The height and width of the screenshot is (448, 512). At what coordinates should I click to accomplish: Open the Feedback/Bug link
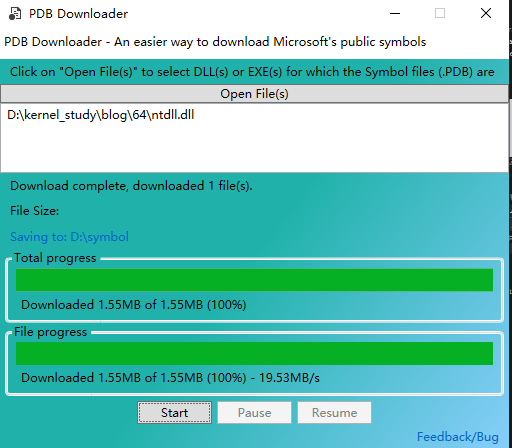(458, 437)
